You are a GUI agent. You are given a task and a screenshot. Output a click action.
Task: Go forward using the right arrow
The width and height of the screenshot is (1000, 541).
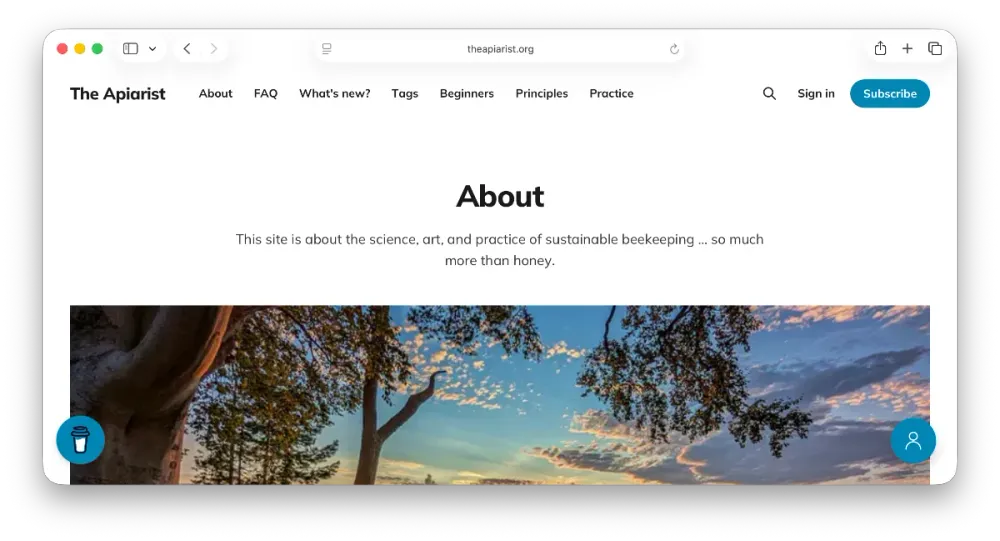tap(214, 48)
